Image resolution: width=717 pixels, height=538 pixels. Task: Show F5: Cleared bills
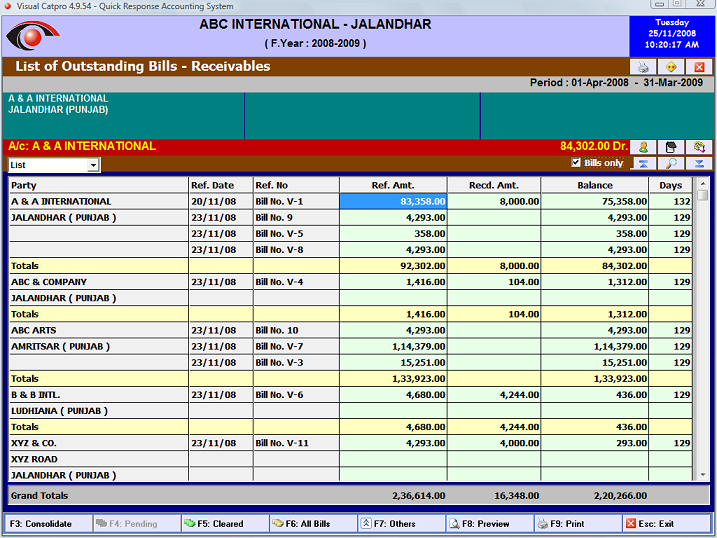(x=224, y=523)
